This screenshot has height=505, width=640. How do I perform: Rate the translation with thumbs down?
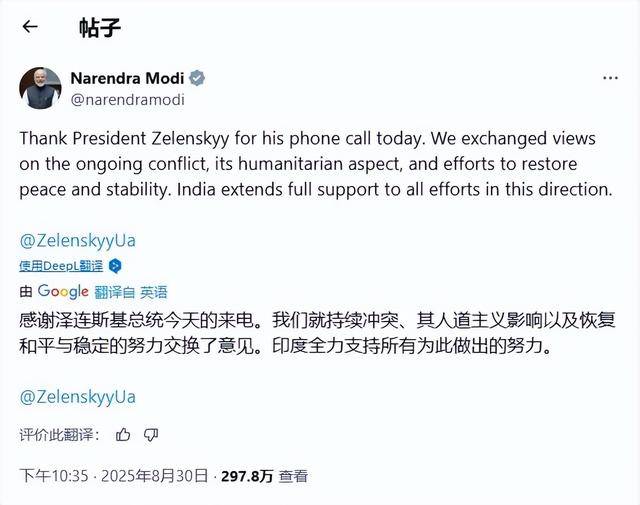(151, 434)
